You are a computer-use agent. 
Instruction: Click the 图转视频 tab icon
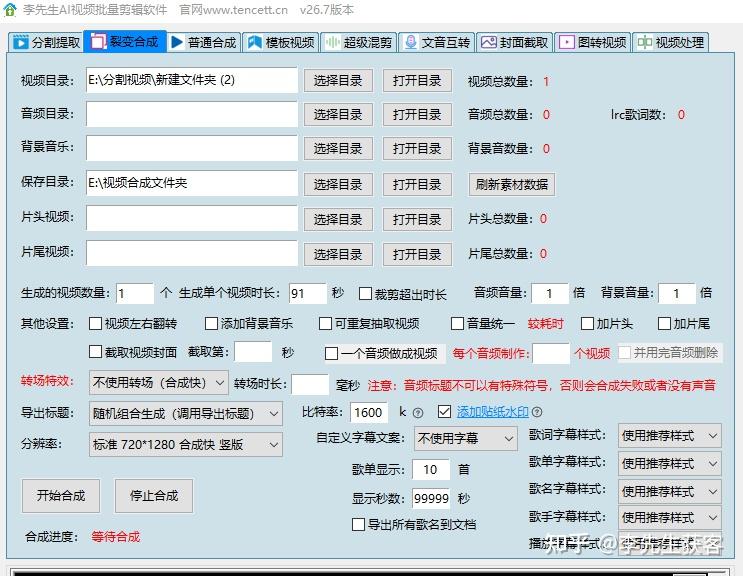point(566,42)
